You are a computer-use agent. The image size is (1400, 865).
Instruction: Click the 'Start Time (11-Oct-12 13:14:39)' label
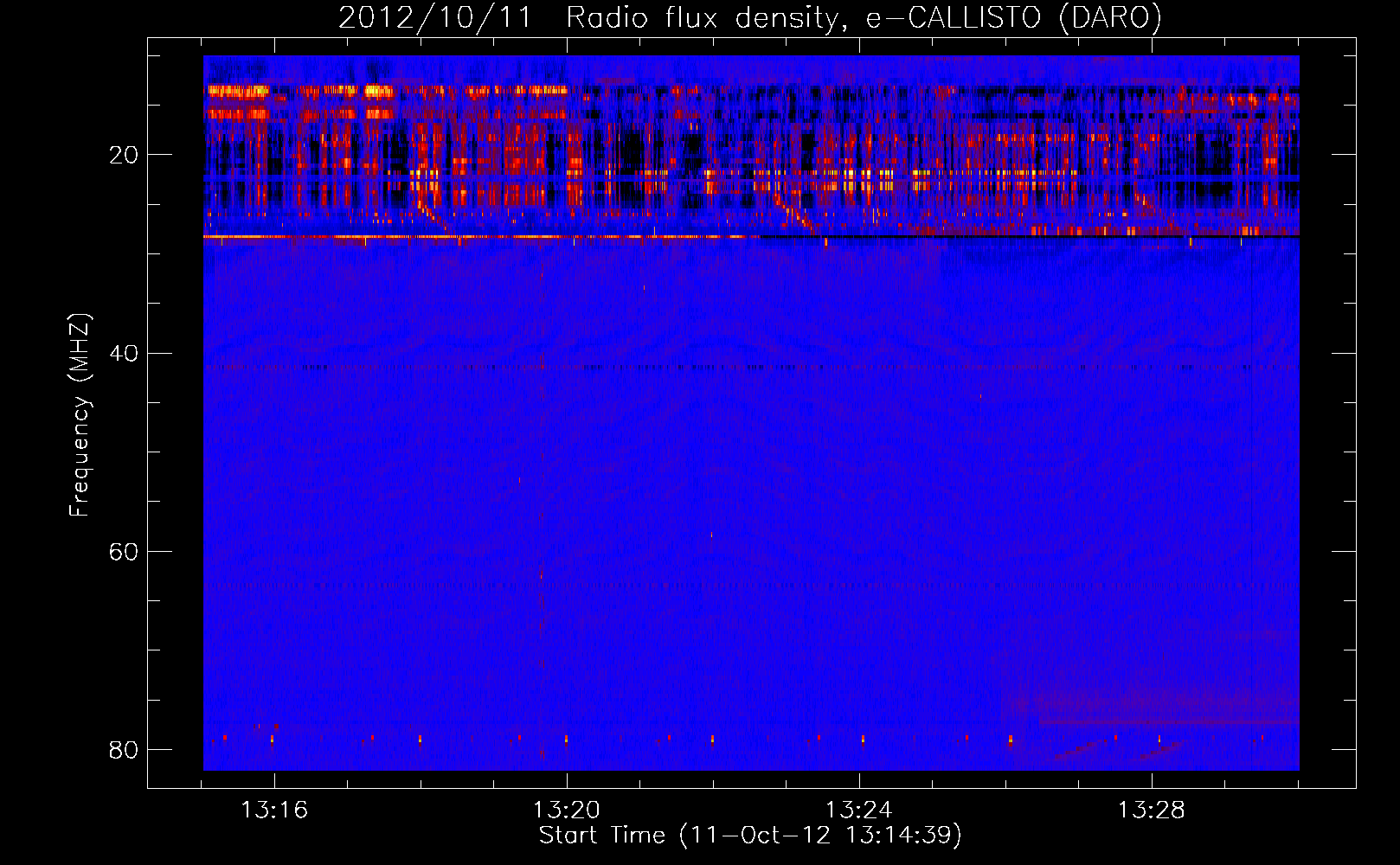(x=750, y=836)
